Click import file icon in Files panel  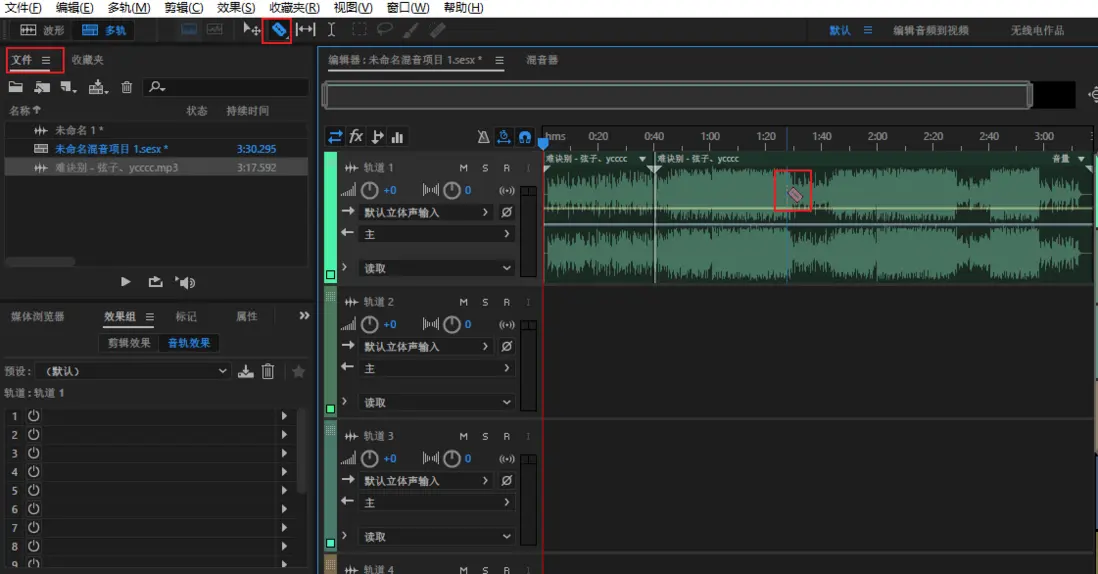42,88
